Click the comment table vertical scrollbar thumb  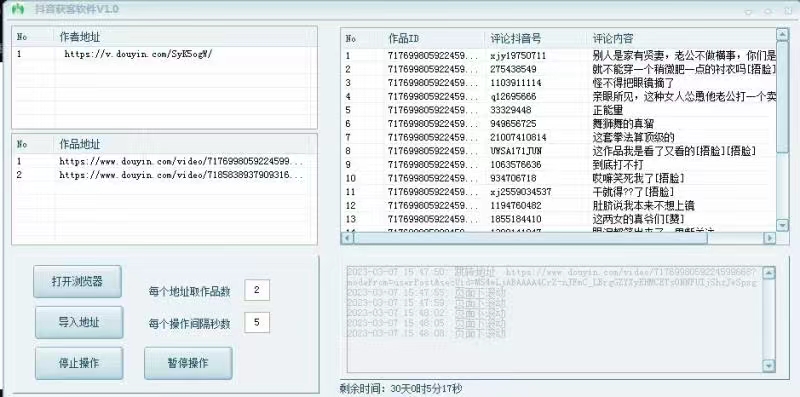(782, 97)
